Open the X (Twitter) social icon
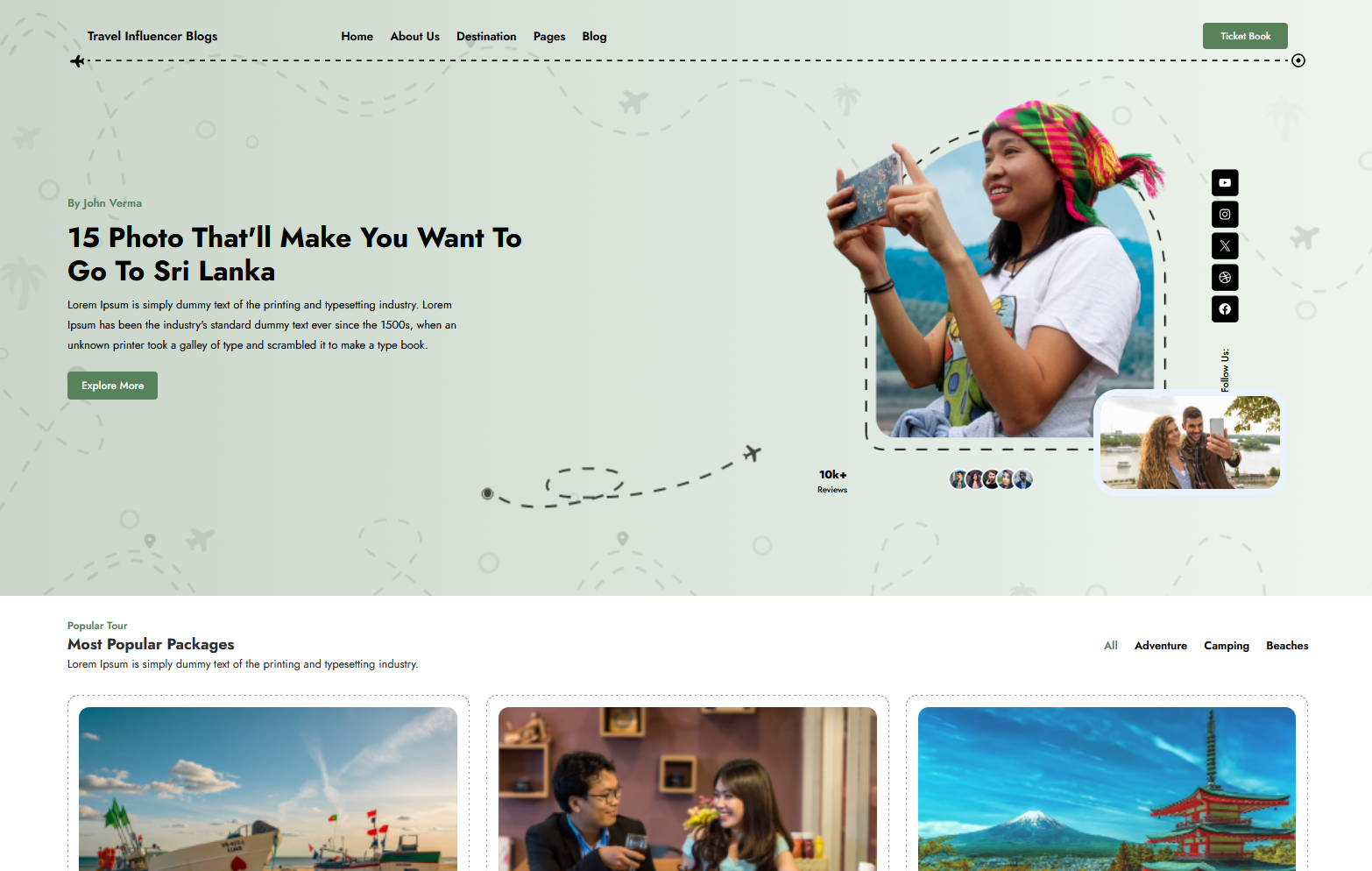This screenshot has width=1372, height=871. click(1225, 245)
